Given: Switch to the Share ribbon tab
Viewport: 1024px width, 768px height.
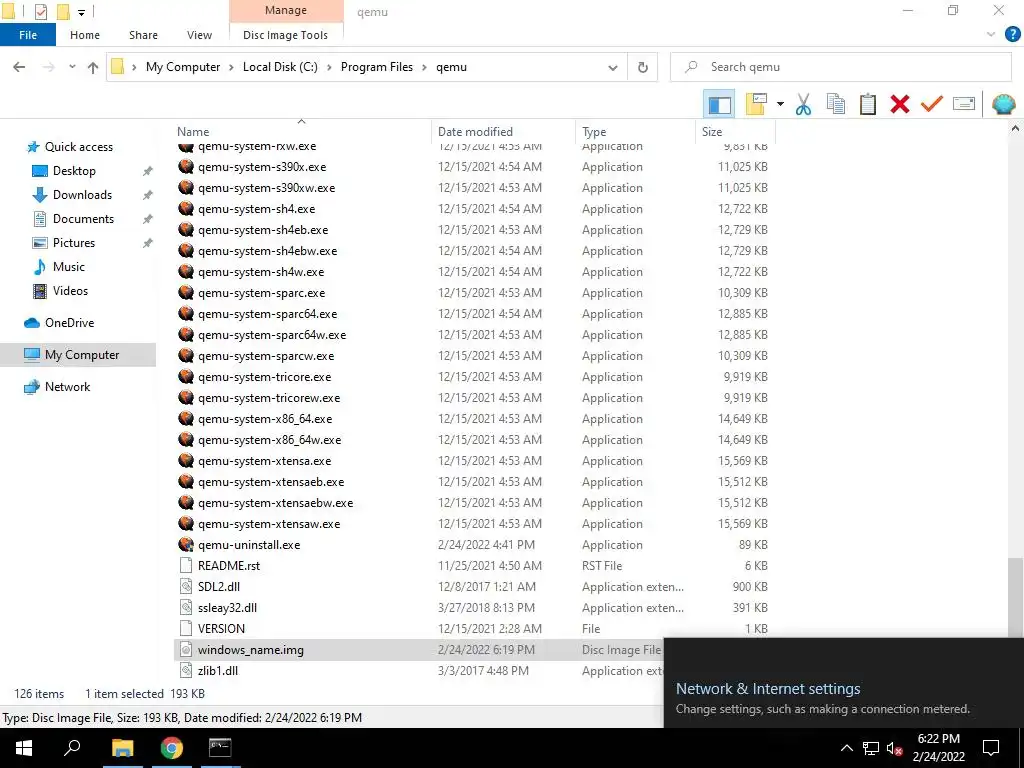Looking at the screenshot, I should tap(143, 35).
